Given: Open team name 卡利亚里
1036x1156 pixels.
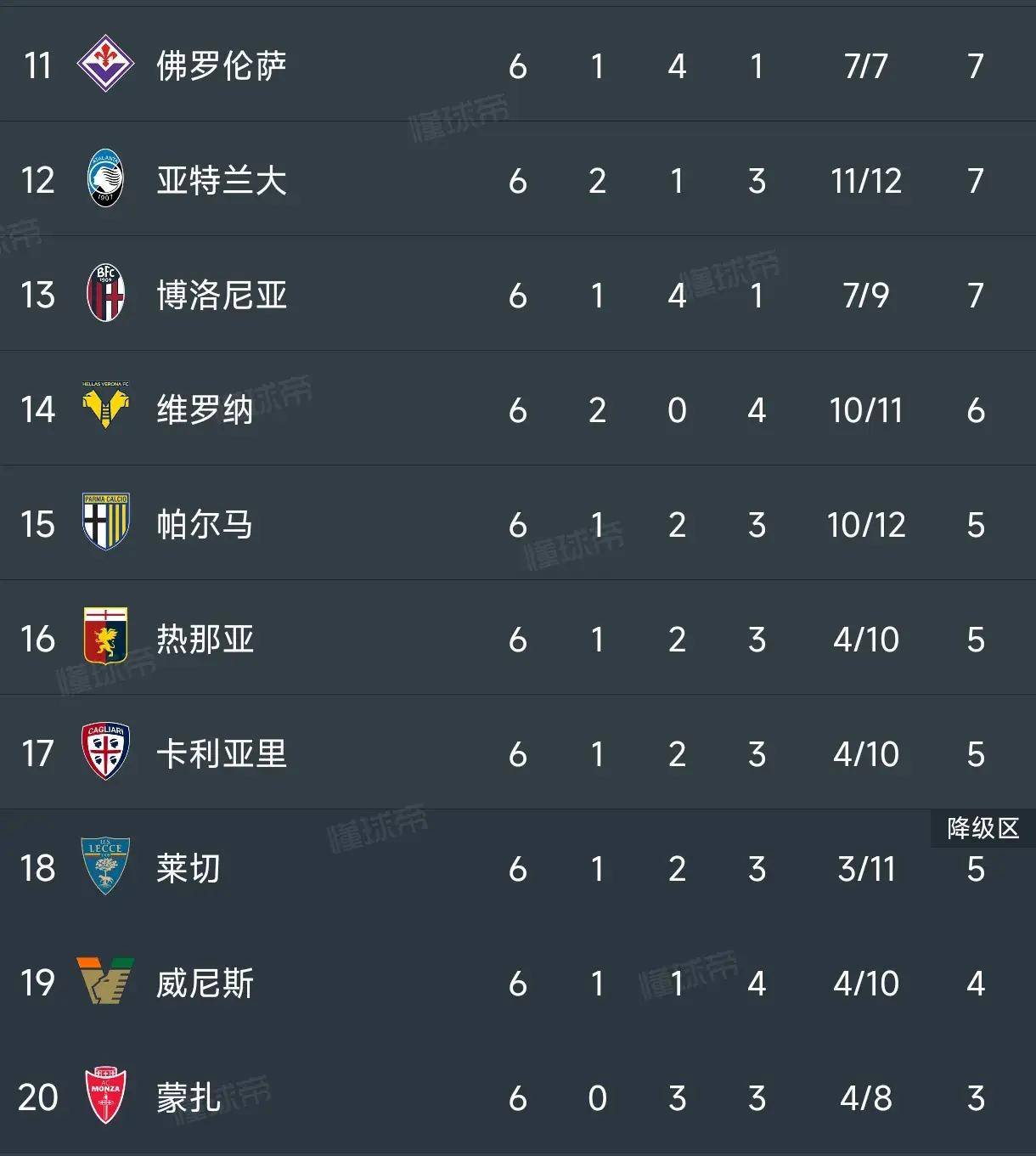Looking at the screenshot, I should pos(222,753).
